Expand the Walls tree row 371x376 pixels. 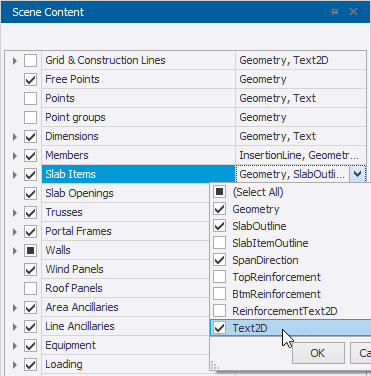pos(15,251)
